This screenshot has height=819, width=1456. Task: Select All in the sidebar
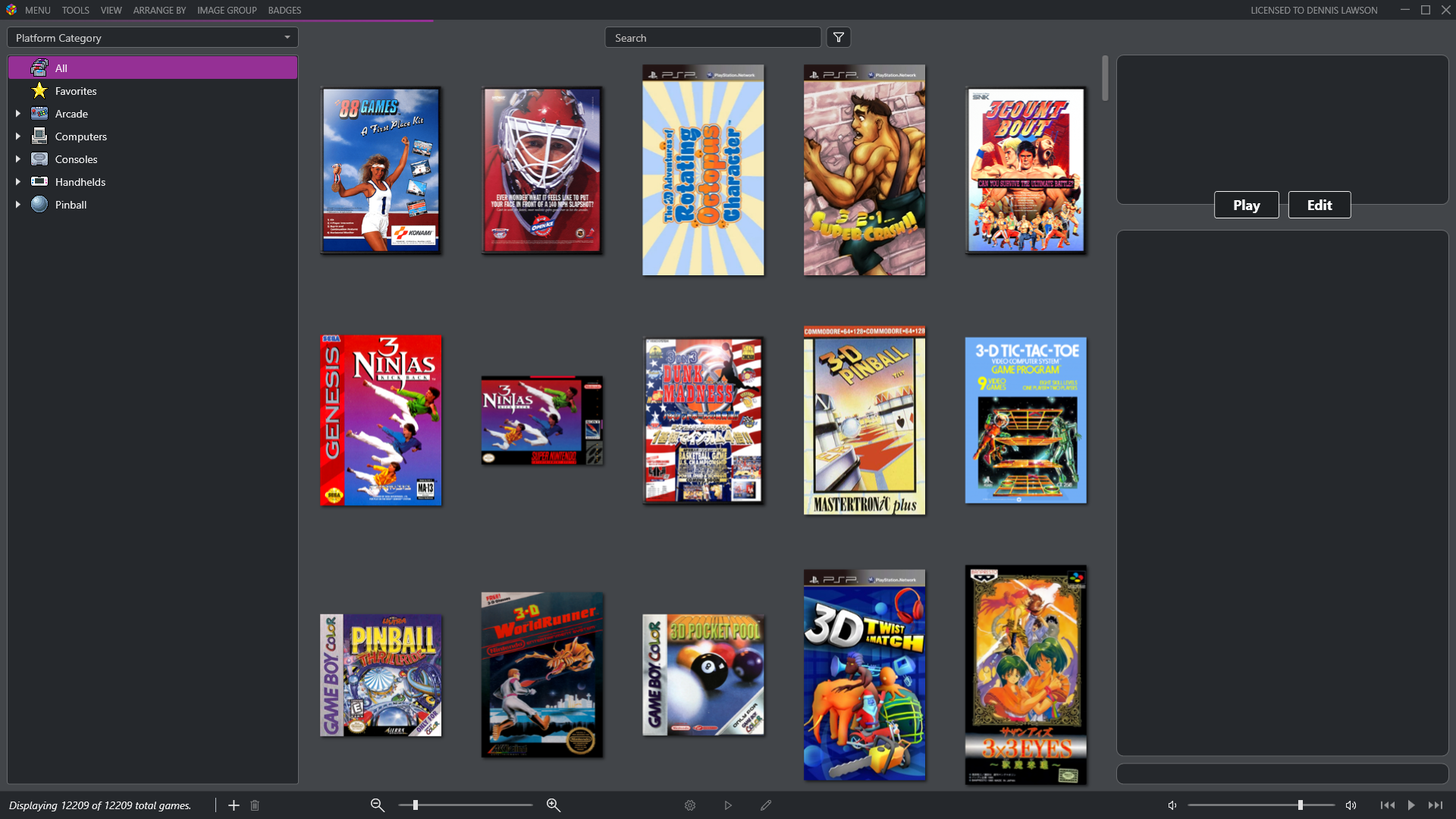click(x=152, y=68)
